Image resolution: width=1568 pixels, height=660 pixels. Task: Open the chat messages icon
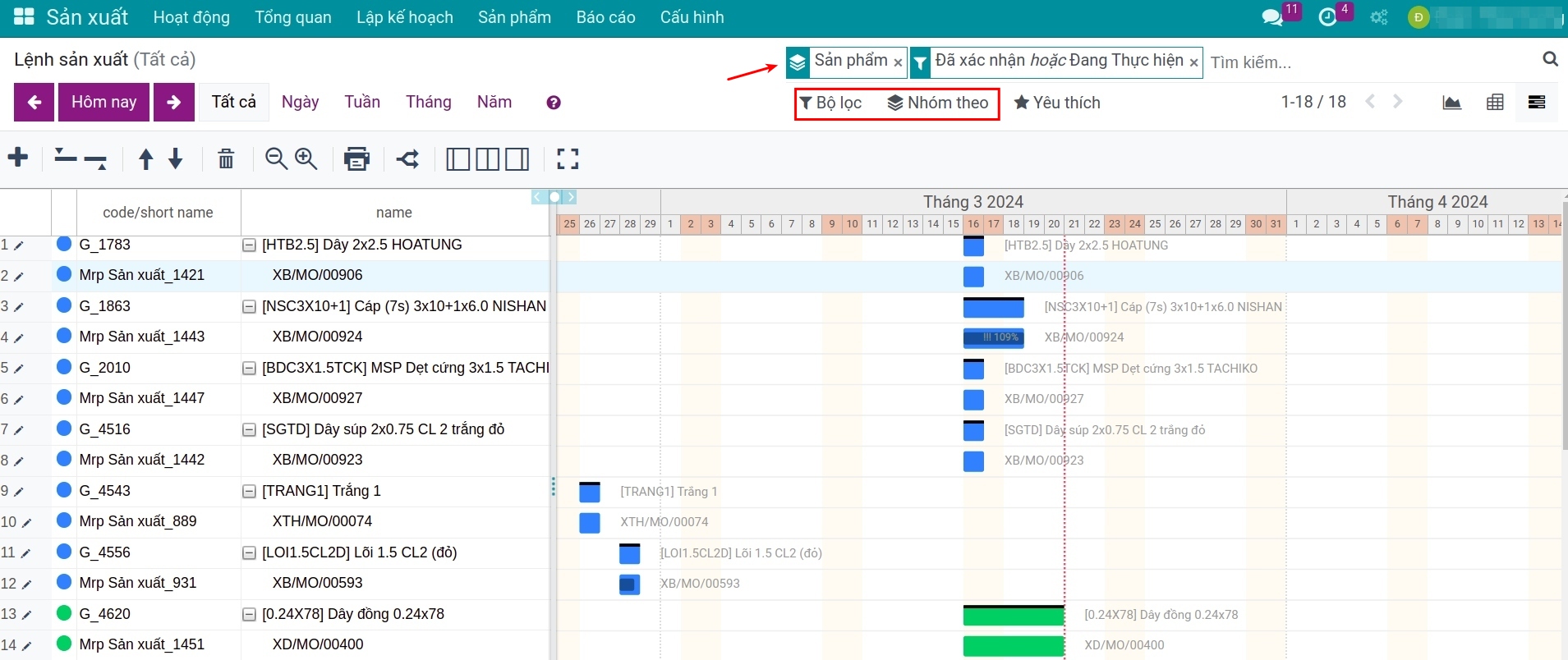[1272, 17]
